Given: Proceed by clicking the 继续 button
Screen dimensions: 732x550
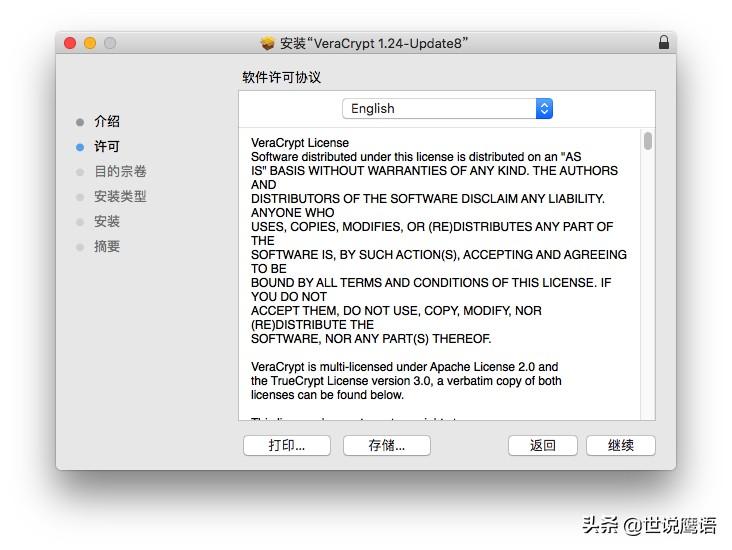Looking at the screenshot, I should pyautogui.click(x=621, y=445).
